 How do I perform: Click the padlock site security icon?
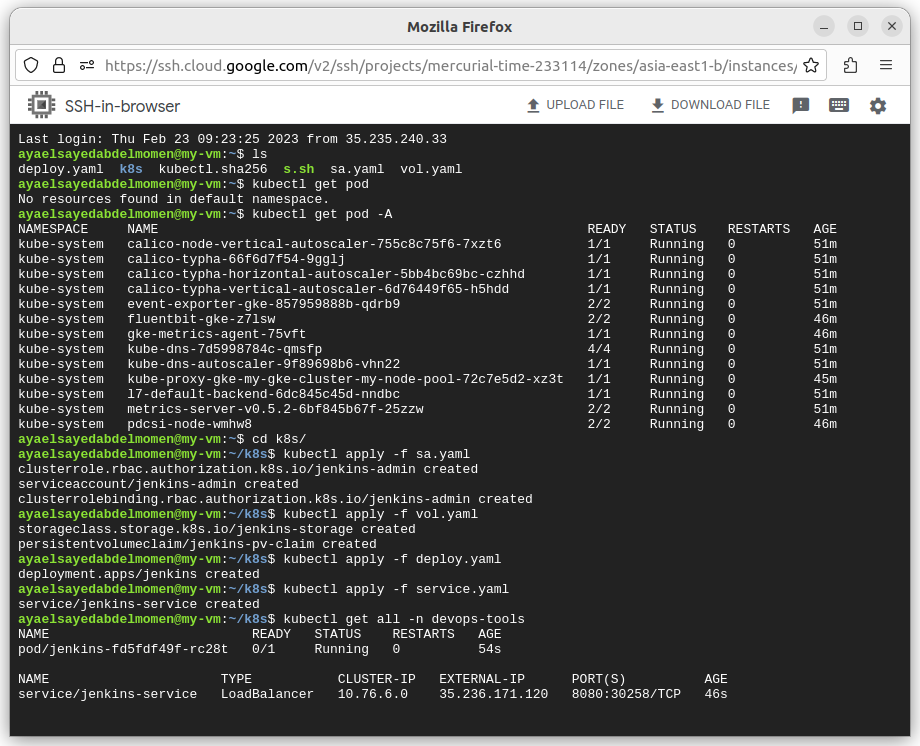60,65
